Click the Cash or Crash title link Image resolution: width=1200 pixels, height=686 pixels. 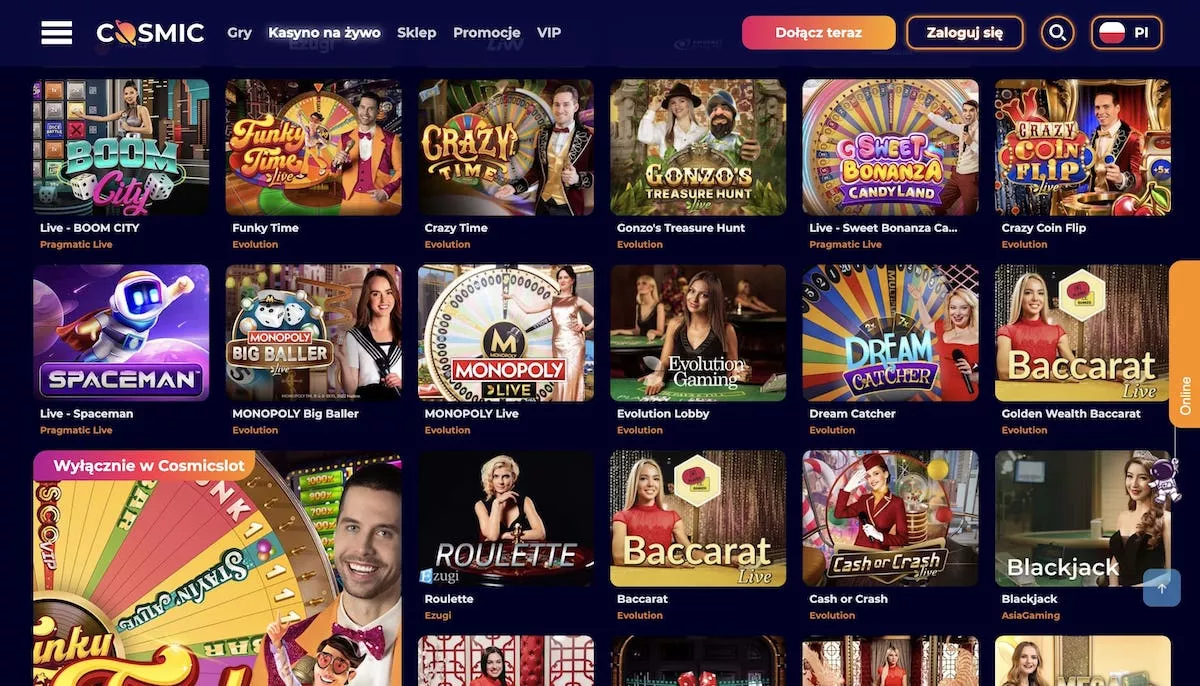848,599
